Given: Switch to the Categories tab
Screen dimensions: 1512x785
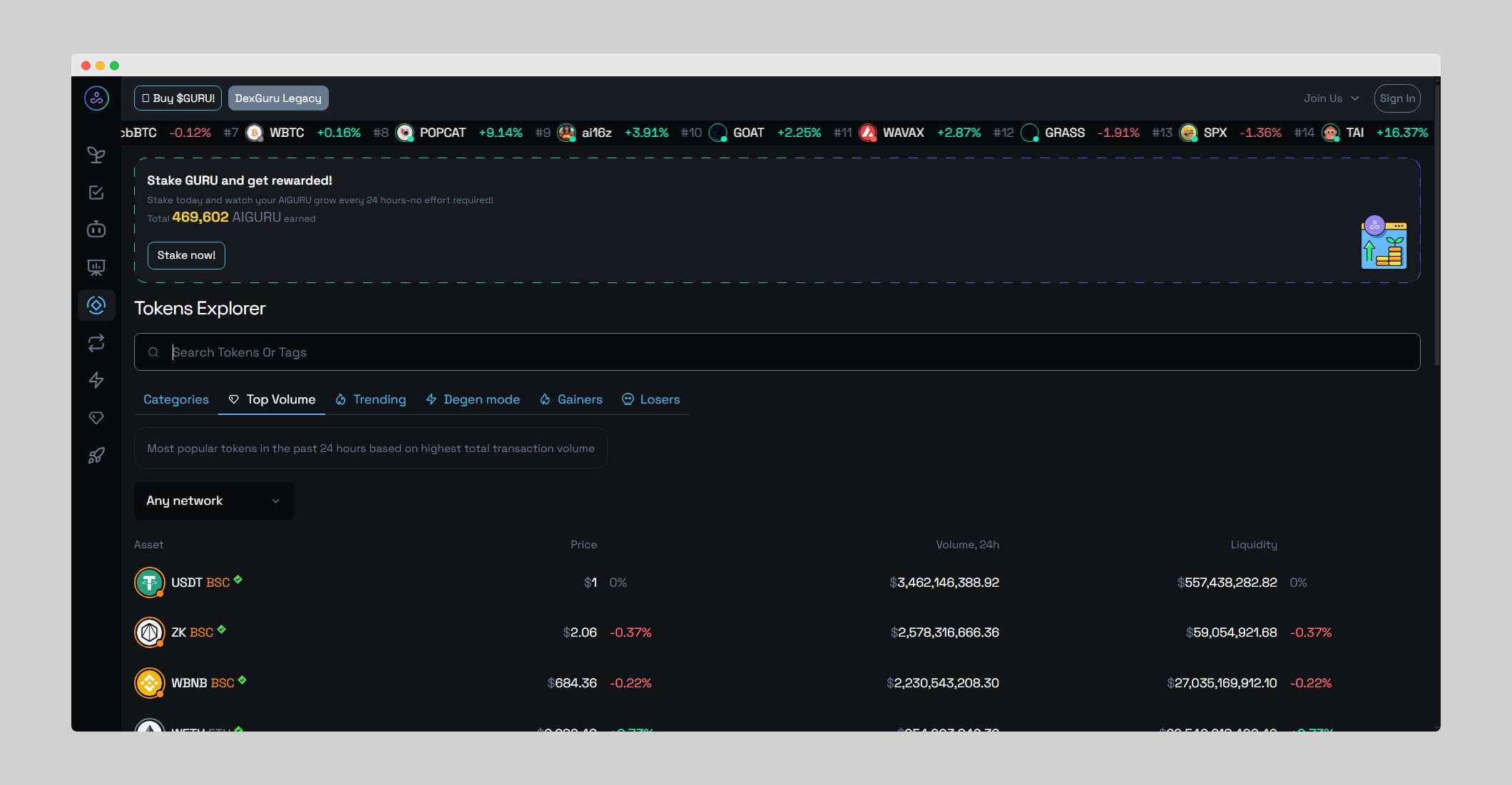Looking at the screenshot, I should click(176, 399).
